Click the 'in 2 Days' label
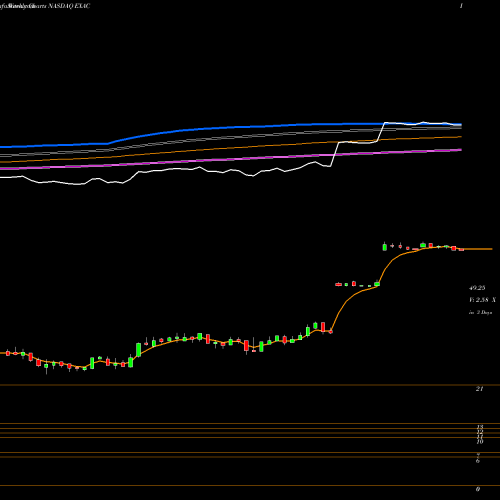The height and width of the screenshot is (500, 500). click(480, 313)
